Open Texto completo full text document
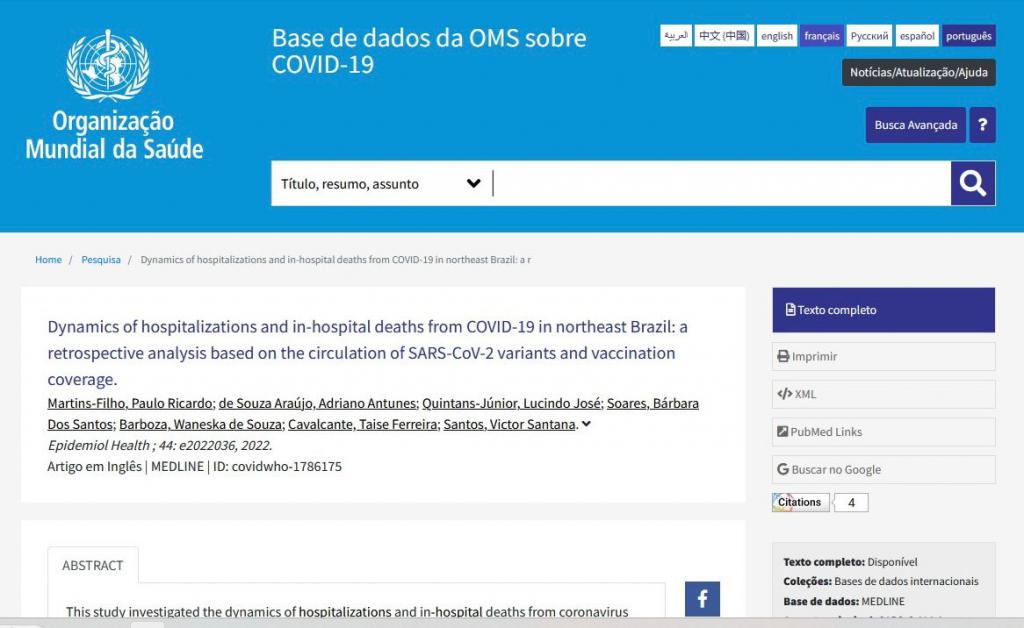The width and height of the screenshot is (1024, 628). click(883, 310)
